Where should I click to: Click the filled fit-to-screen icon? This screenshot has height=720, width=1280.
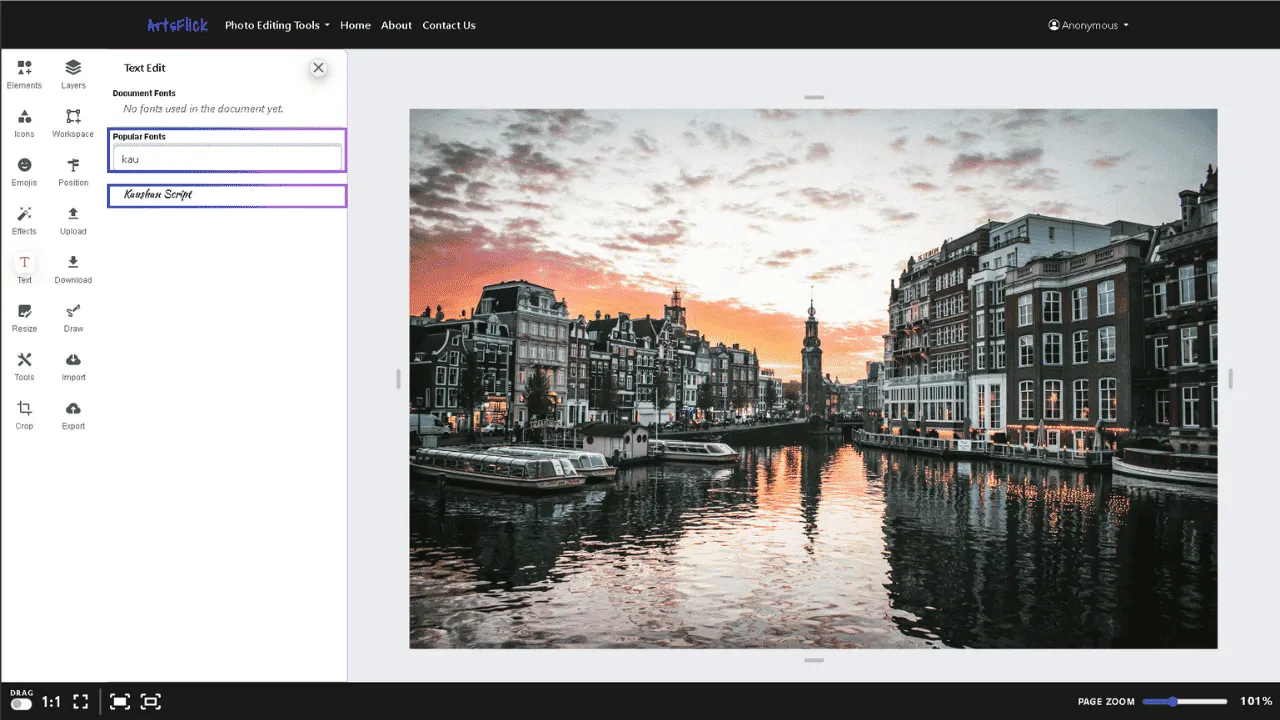120,702
